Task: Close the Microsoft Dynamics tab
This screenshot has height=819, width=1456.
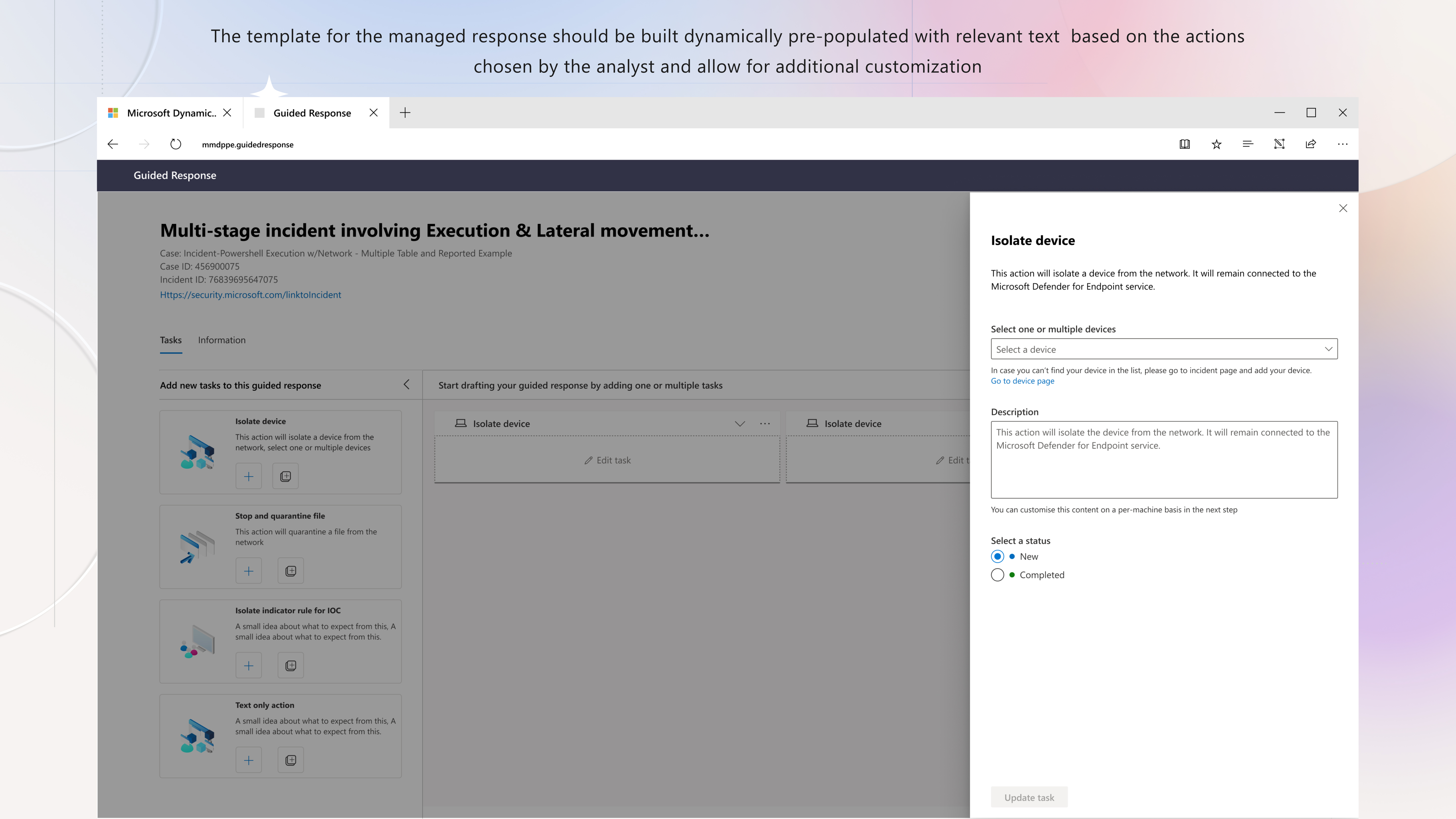Action: click(227, 112)
